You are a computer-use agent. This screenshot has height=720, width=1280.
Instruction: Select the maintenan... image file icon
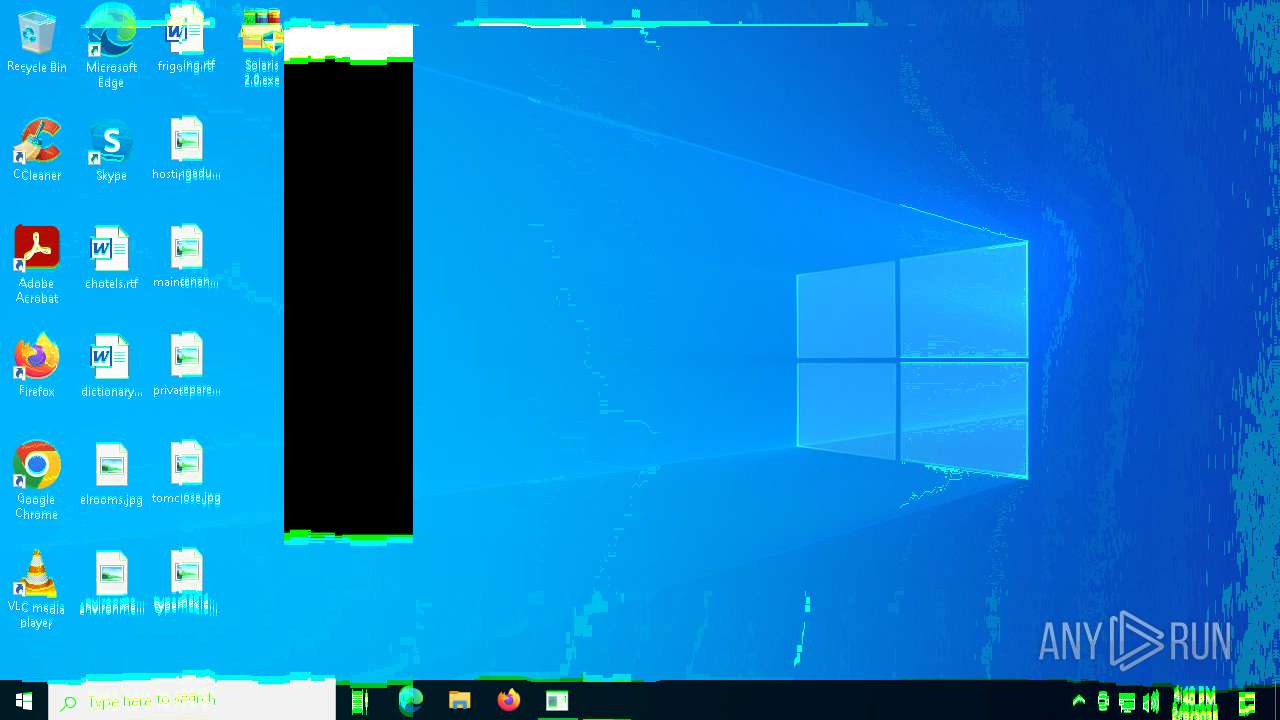point(186,258)
